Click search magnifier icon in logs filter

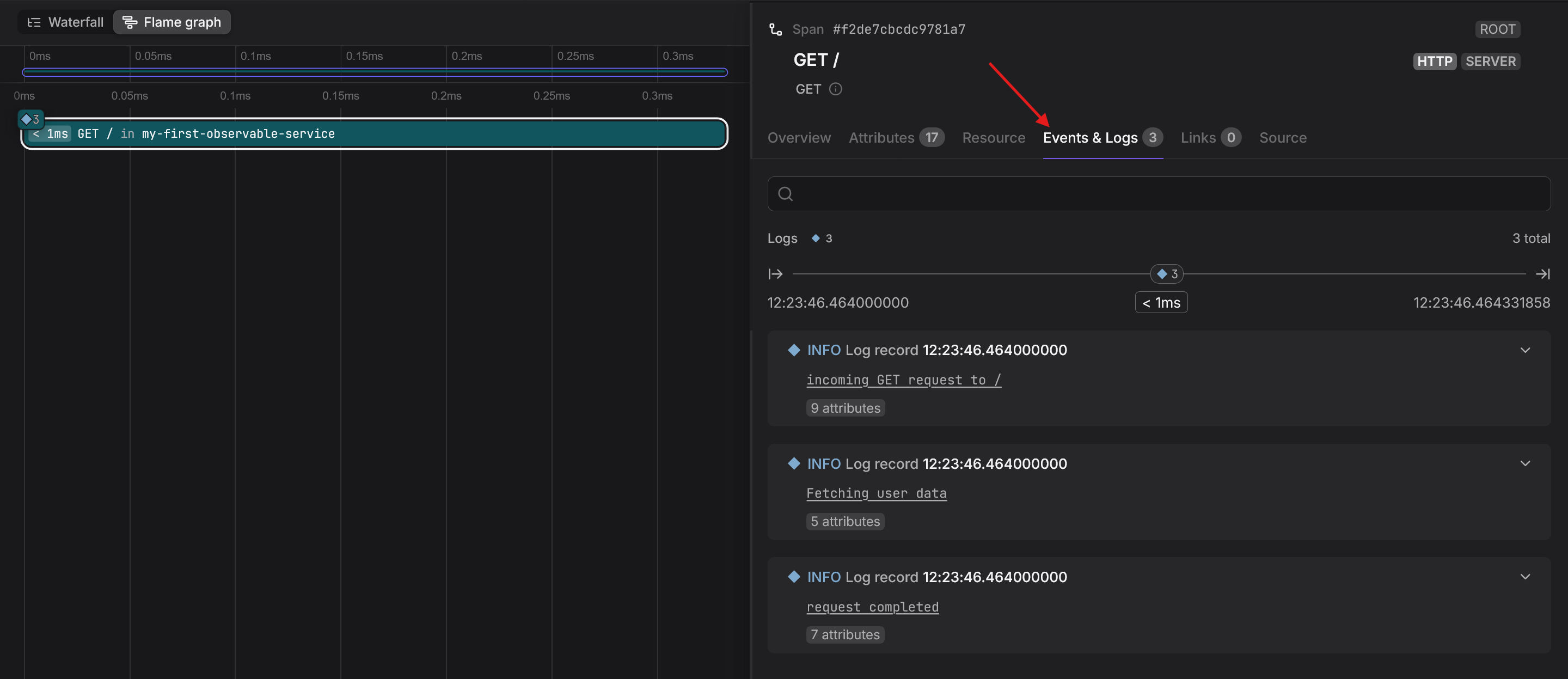coord(785,194)
